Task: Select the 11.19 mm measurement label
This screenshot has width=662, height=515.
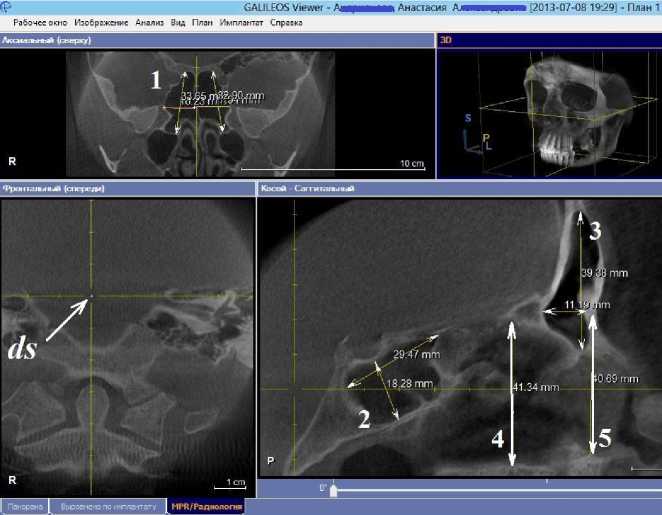Action: (588, 304)
